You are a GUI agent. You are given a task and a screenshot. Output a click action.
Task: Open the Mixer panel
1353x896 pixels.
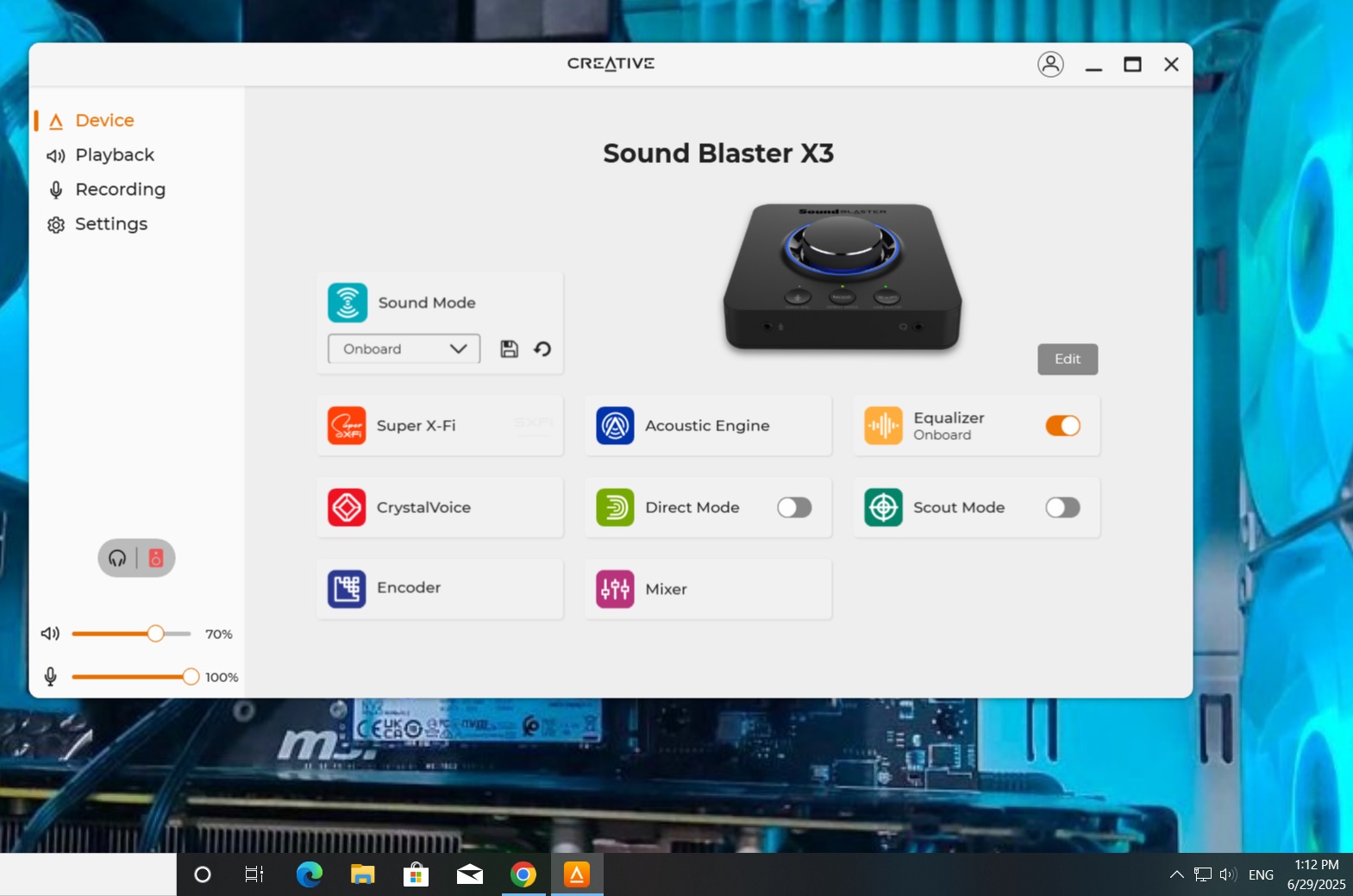708,589
